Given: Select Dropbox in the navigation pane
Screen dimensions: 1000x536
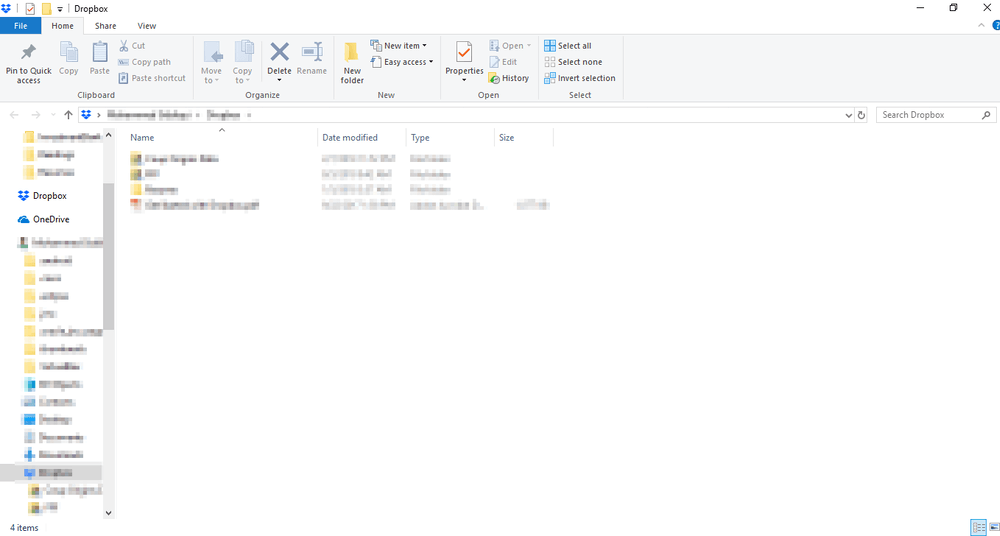Looking at the screenshot, I should (43, 196).
